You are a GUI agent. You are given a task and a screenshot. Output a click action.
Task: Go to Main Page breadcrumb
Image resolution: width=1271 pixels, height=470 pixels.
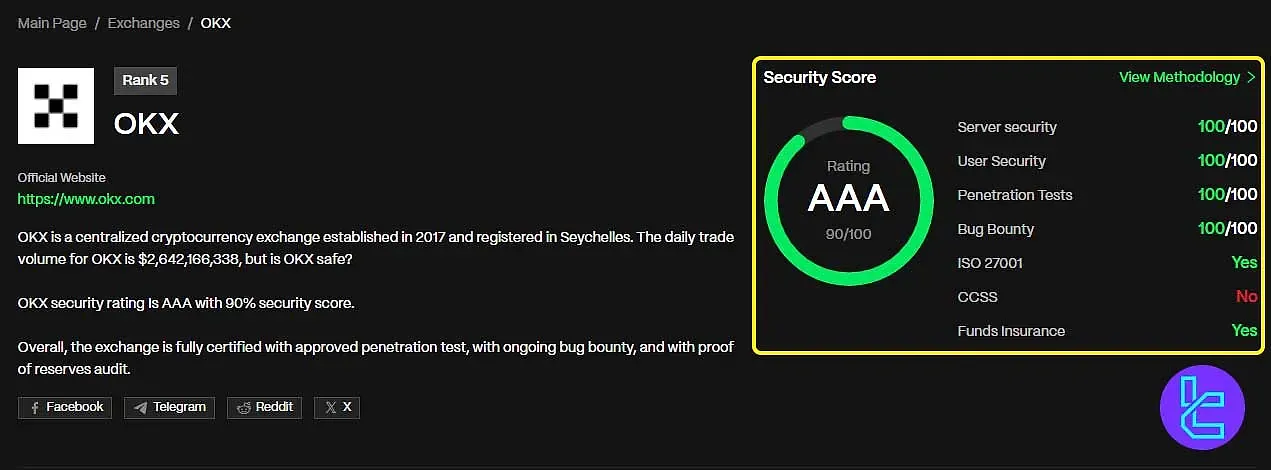(51, 22)
